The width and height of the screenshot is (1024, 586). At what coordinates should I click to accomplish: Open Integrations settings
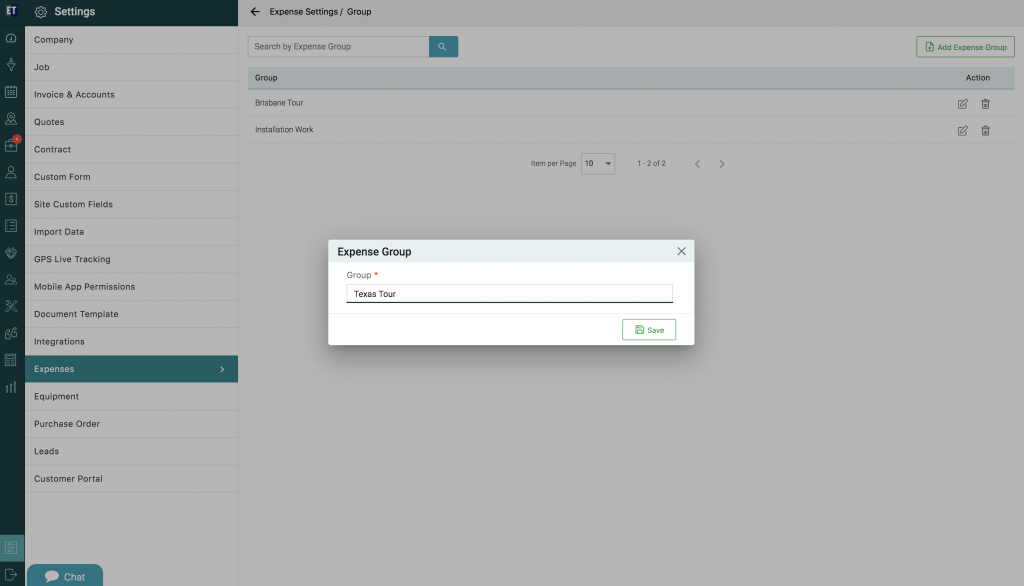coord(131,342)
